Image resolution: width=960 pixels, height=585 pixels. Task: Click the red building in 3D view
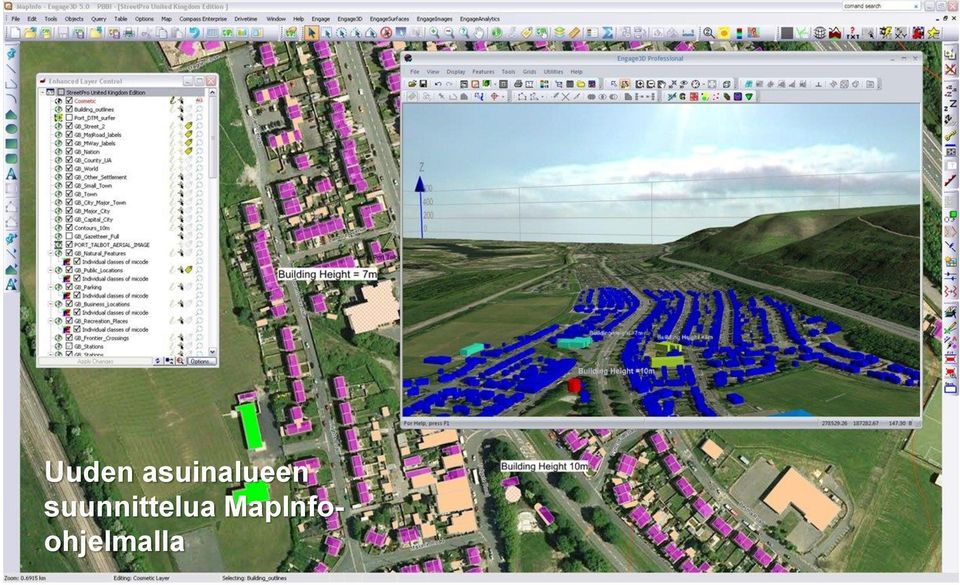[574, 384]
